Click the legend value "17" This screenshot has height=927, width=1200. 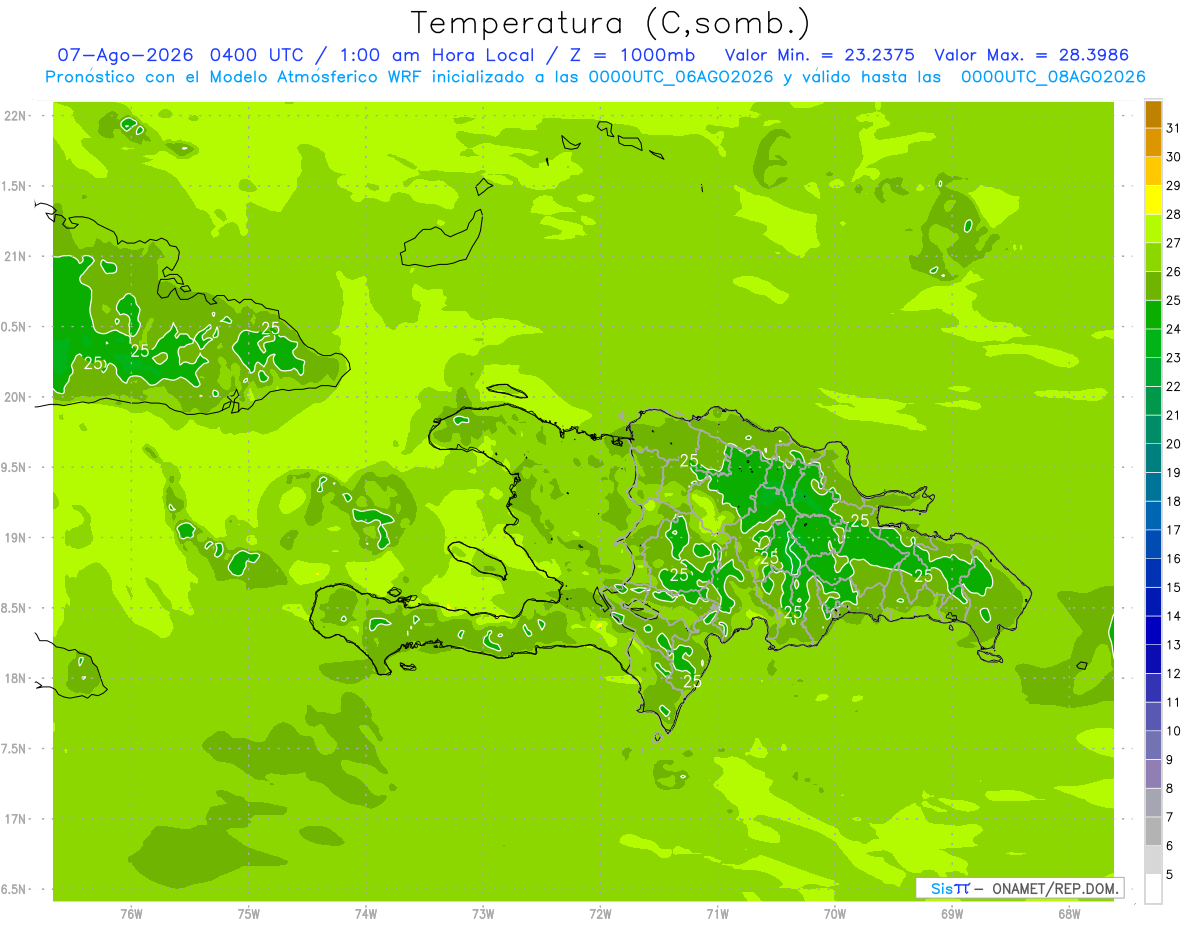1173,530
